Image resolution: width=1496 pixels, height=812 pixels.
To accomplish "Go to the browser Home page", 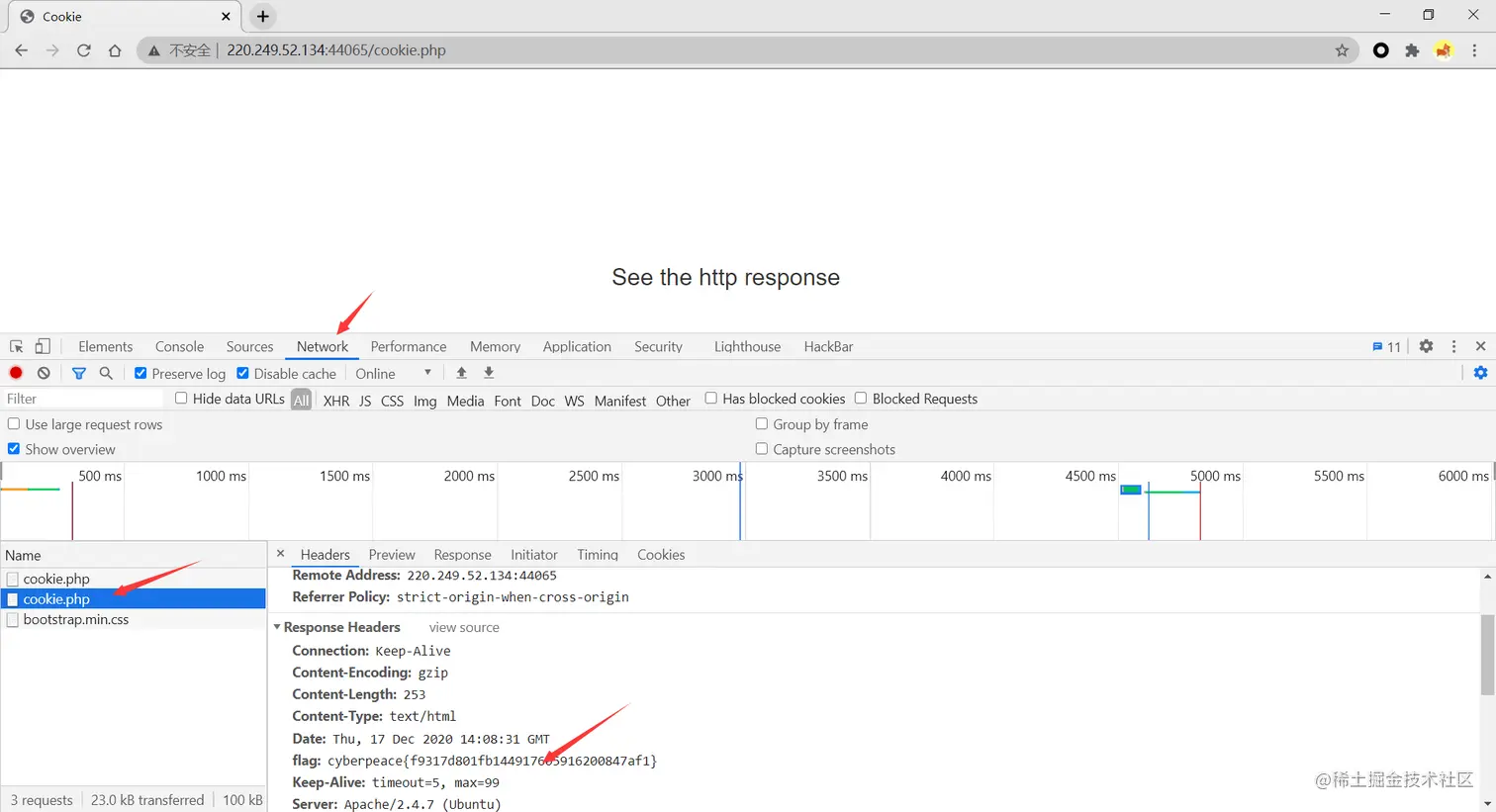I will (115, 50).
